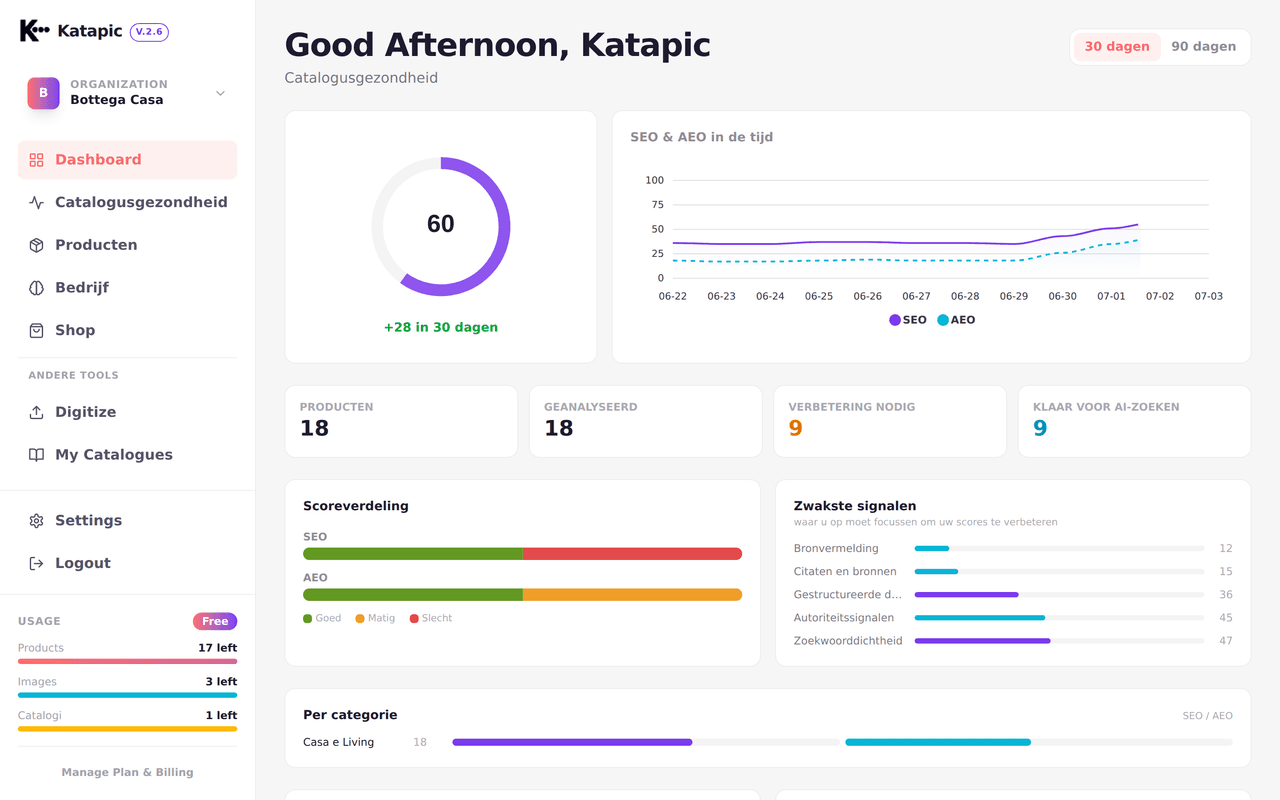Viewport: 1280px width, 800px height.
Task: Open the Klaar voor AI-zoeken card
Action: (x=1134, y=422)
